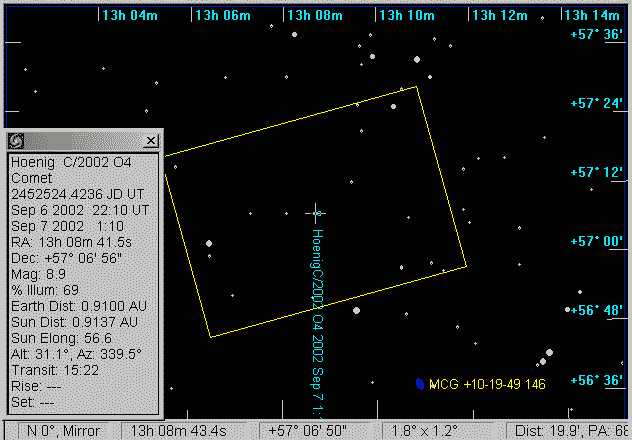
Task: Click the vertical Hoenig C/2002 O4 track label
Action: coord(317,310)
